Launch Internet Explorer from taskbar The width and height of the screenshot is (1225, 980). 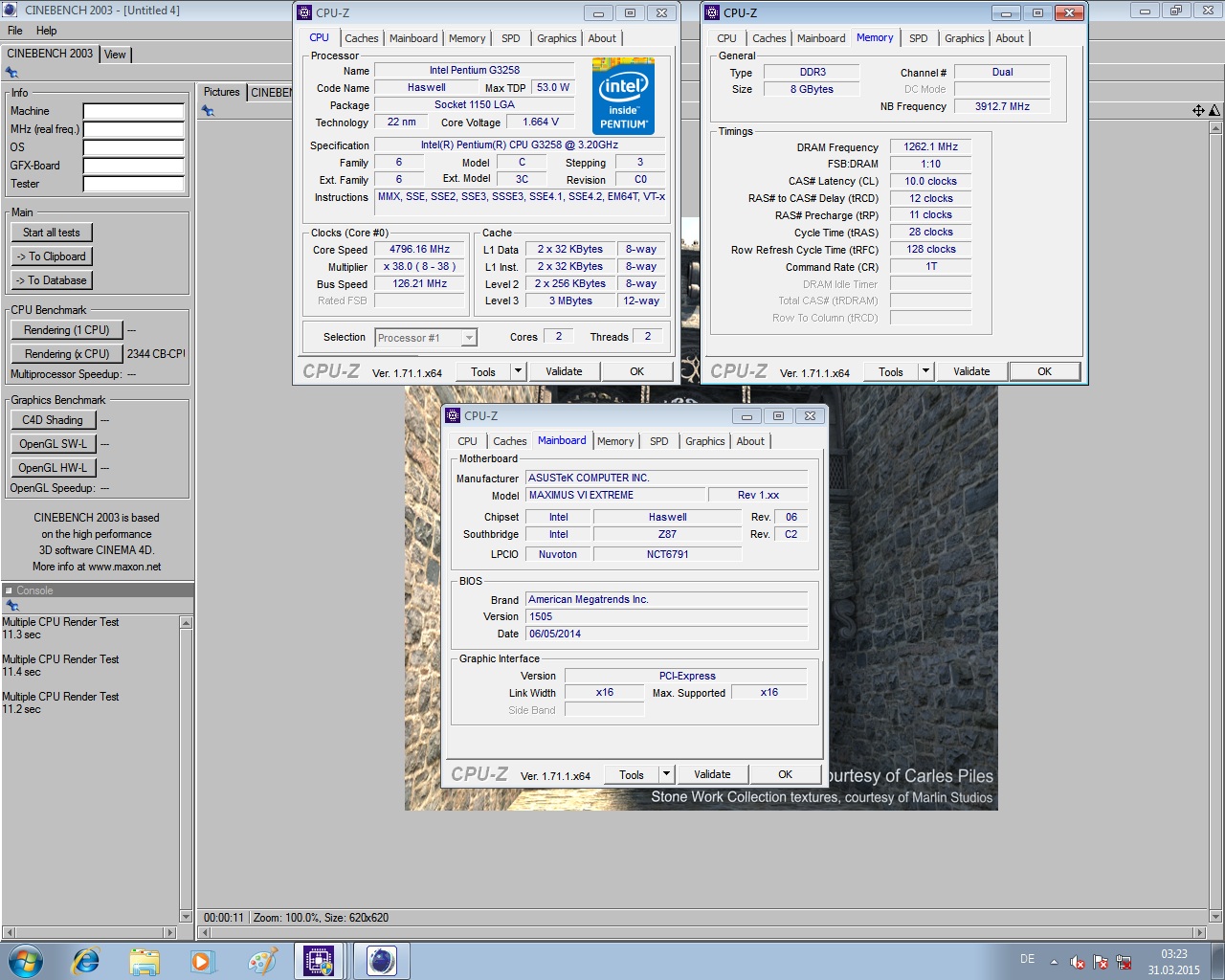pos(86,961)
